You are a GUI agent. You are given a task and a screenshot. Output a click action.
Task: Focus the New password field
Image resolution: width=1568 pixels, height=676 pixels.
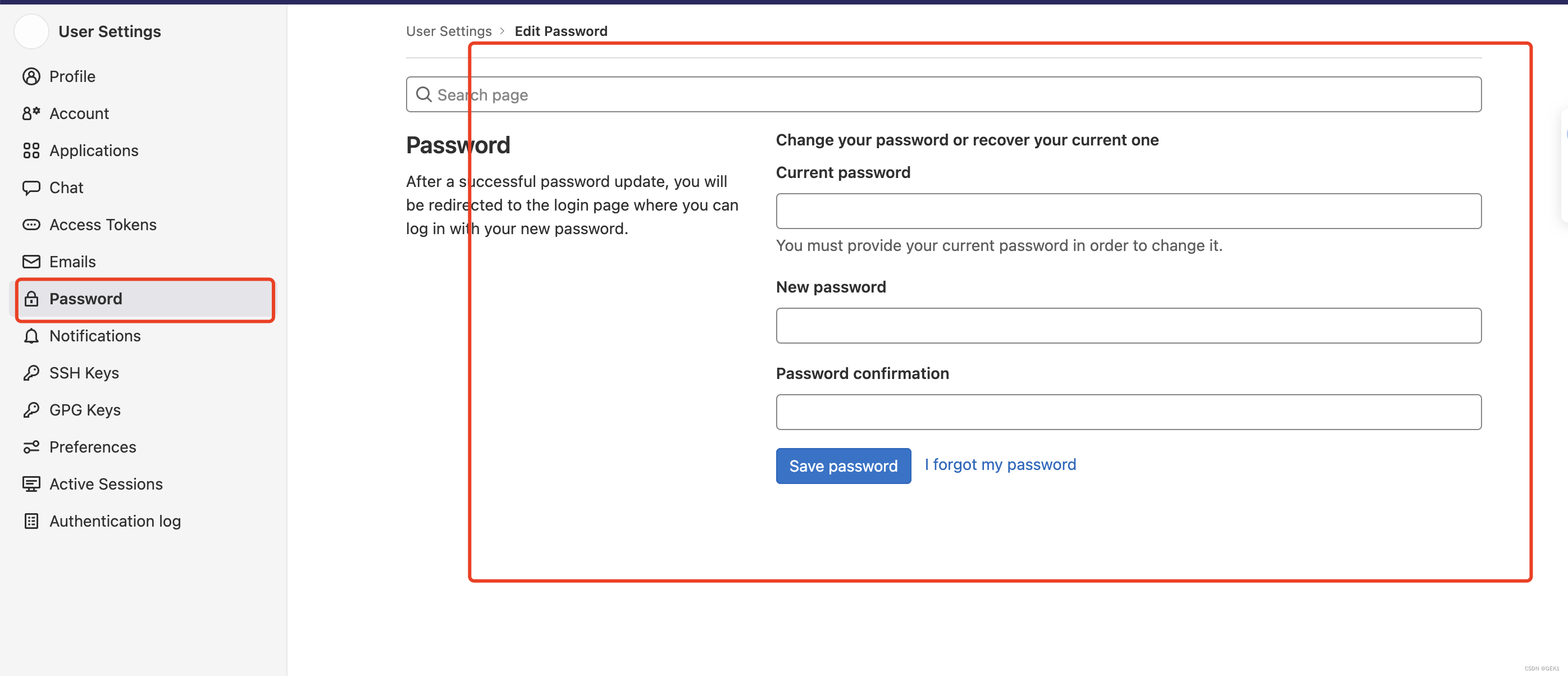point(1128,326)
